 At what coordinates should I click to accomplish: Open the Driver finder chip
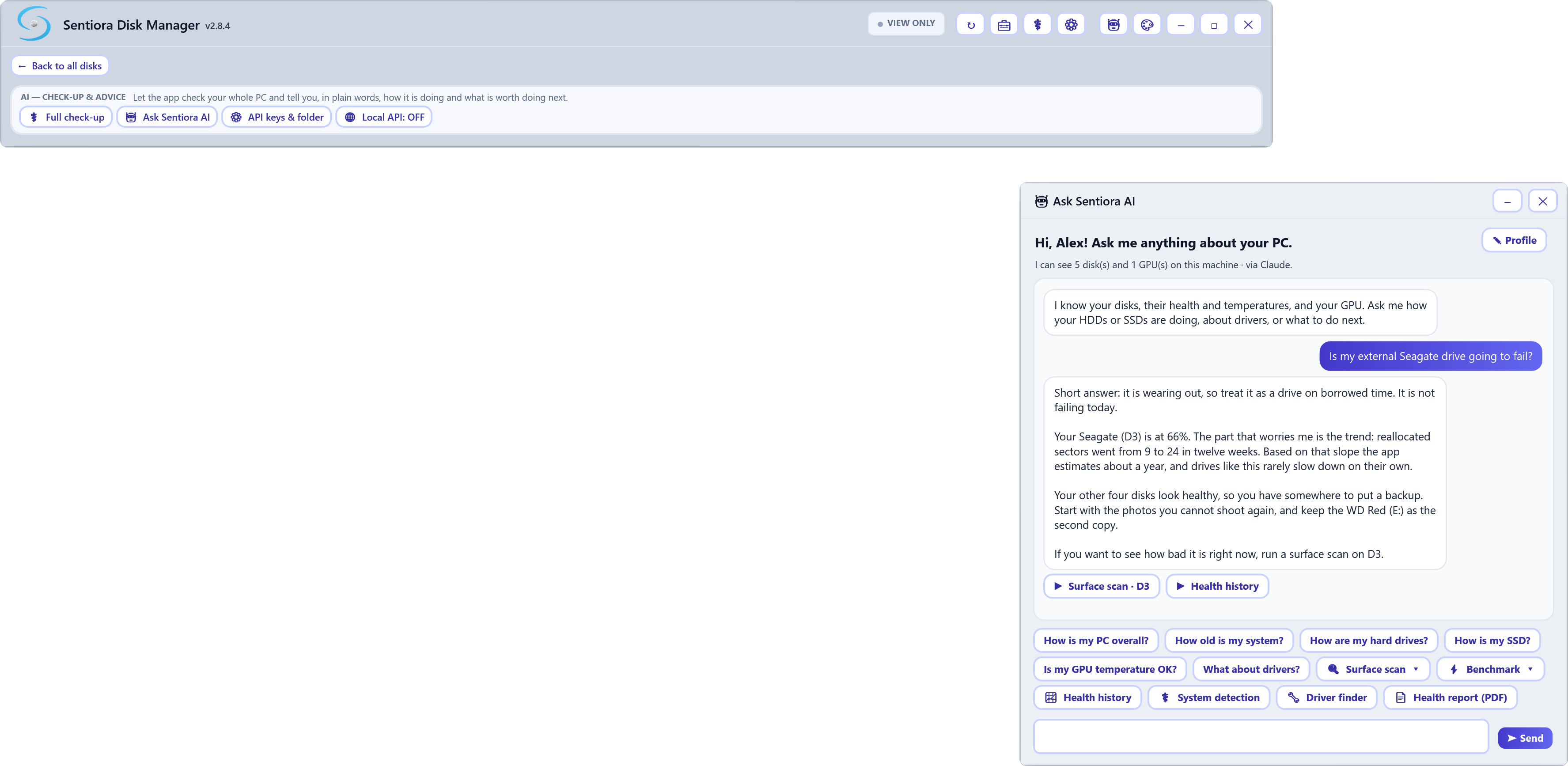pyautogui.click(x=1327, y=697)
